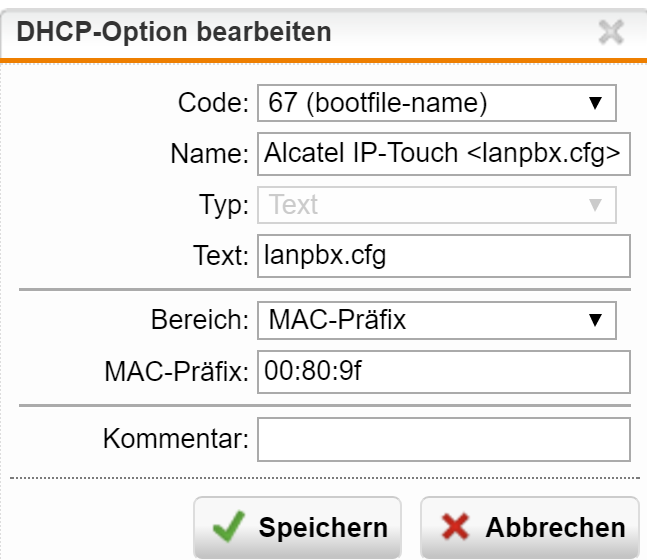This screenshot has height=560, width=647.
Task: Click the Kommentar: label
Action: (x=176, y=438)
